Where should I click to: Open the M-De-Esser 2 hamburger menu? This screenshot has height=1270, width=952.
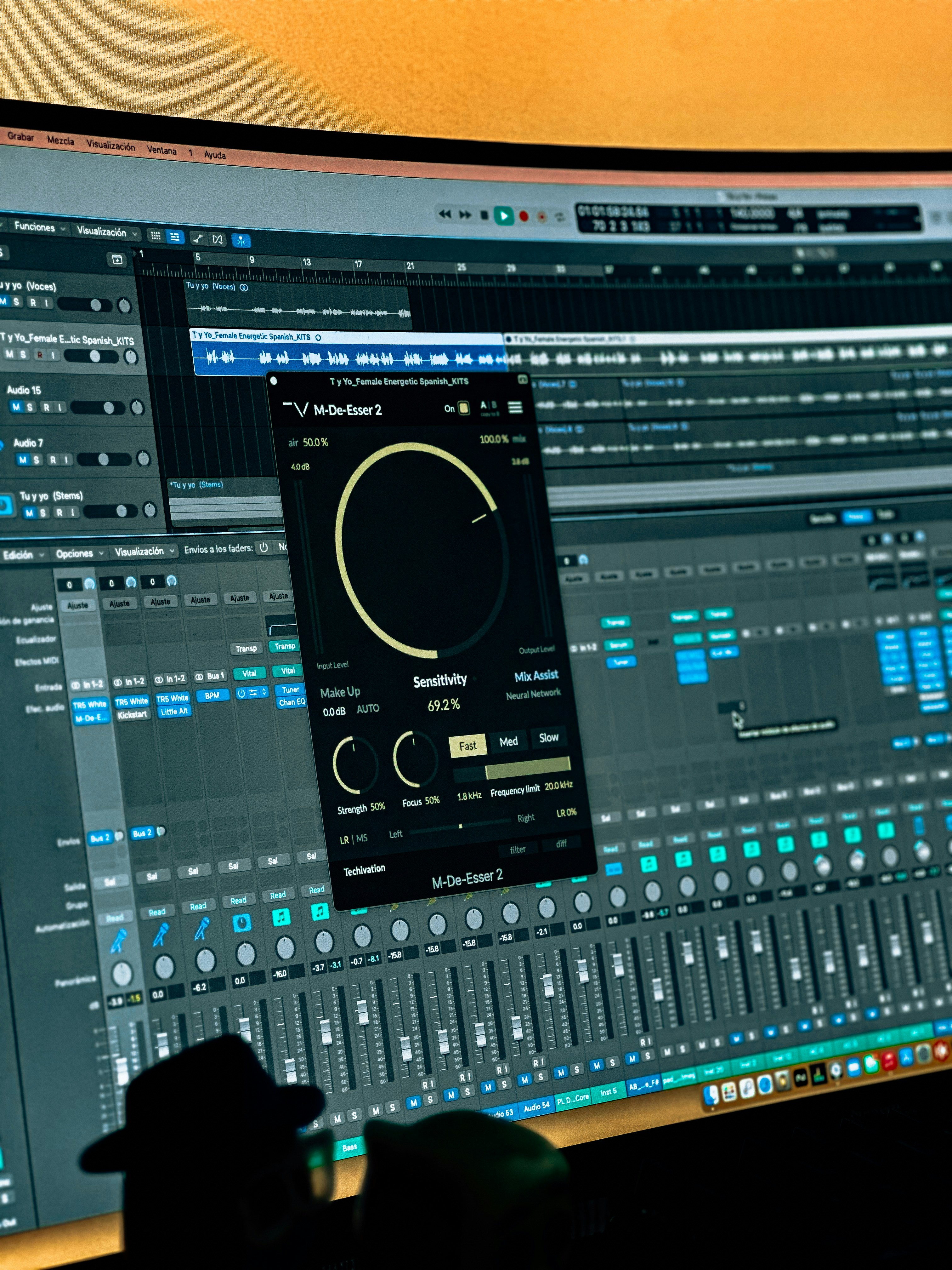515,407
